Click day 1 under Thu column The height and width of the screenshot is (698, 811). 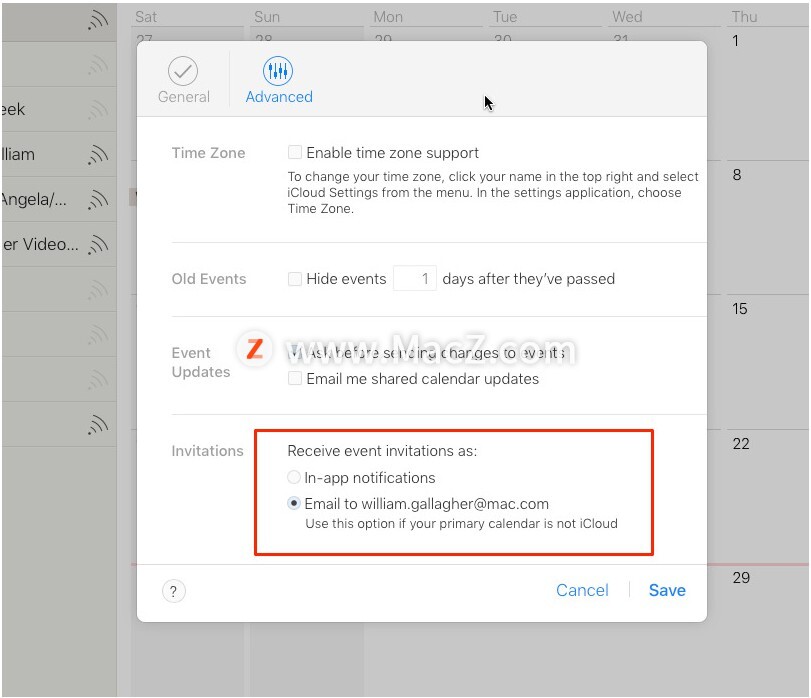735,41
